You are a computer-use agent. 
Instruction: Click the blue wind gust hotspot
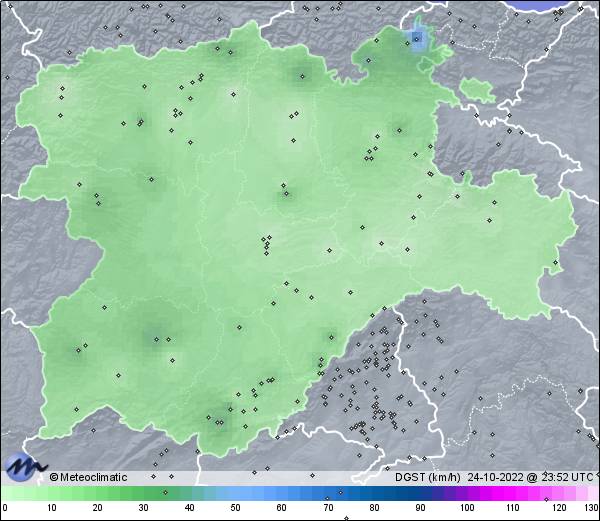pyautogui.click(x=418, y=40)
